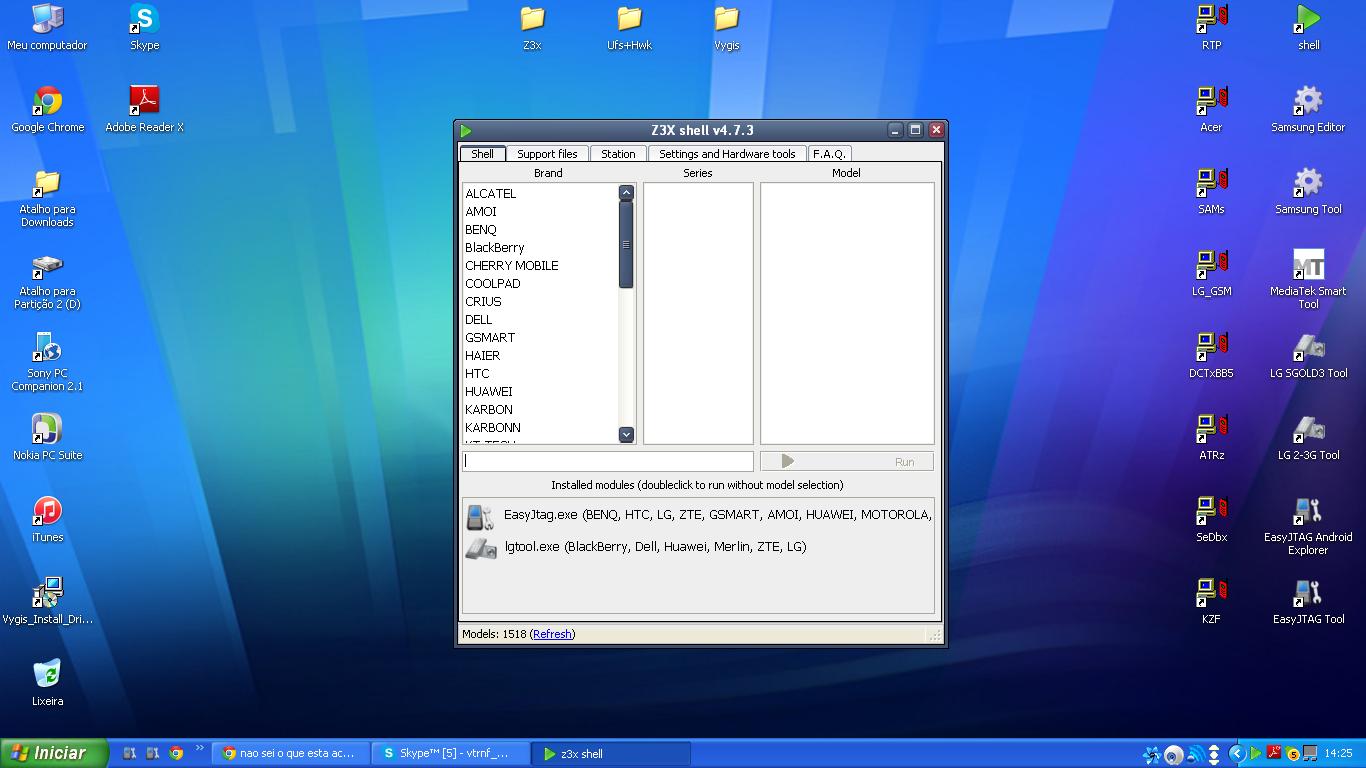This screenshot has height=768, width=1366.
Task: Launch the shell desktop shortcut
Action: point(1308,27)
